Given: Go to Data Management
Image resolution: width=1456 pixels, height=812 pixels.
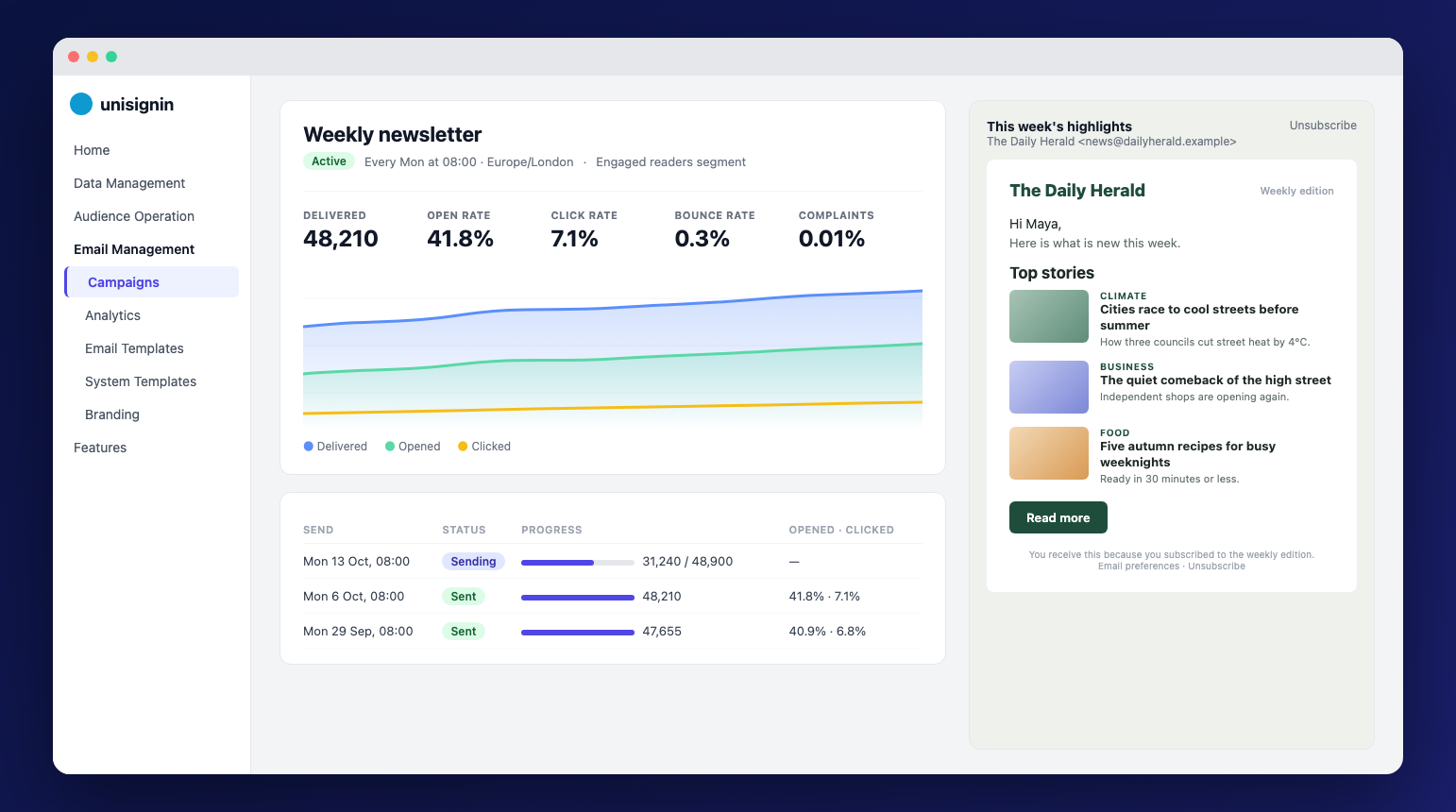Looking at the screenshot, I should [129, 183].
